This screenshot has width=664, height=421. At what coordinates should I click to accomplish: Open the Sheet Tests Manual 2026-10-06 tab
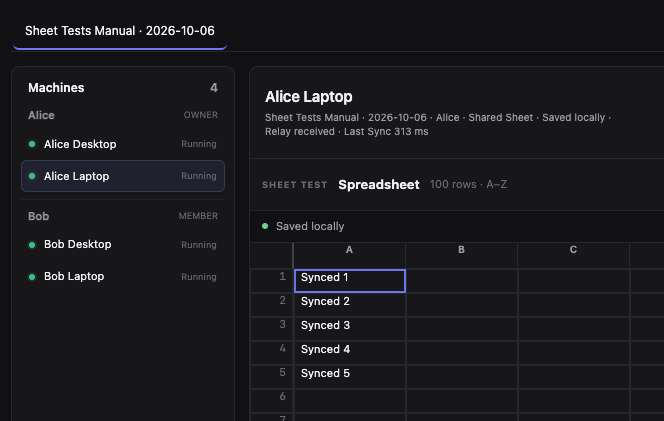[120, 31]
